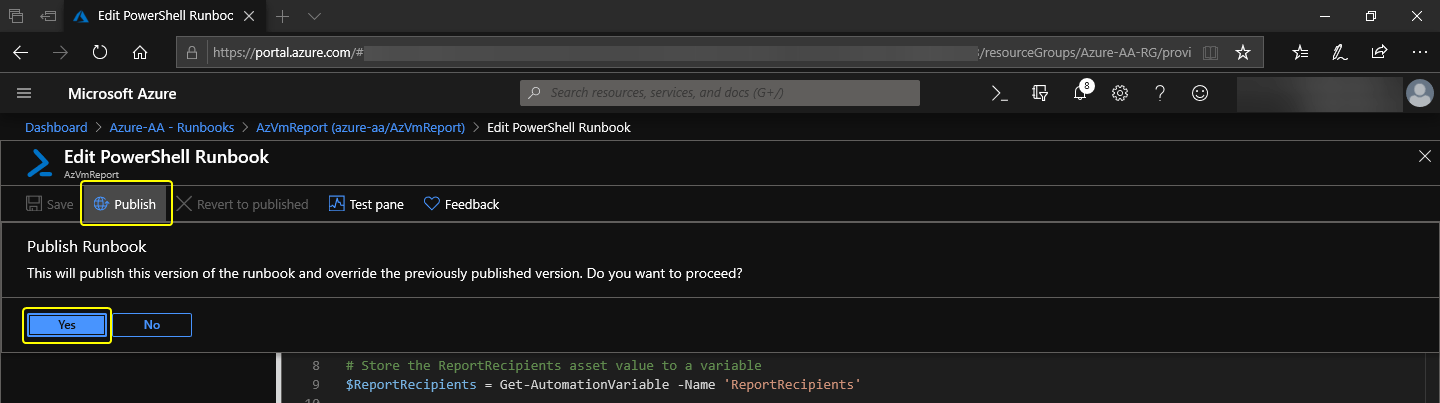The width and height of the screenshot is (1440, 403).
Task: Go to browser home page
Action: pyautogui.click(x=140, y=52)
